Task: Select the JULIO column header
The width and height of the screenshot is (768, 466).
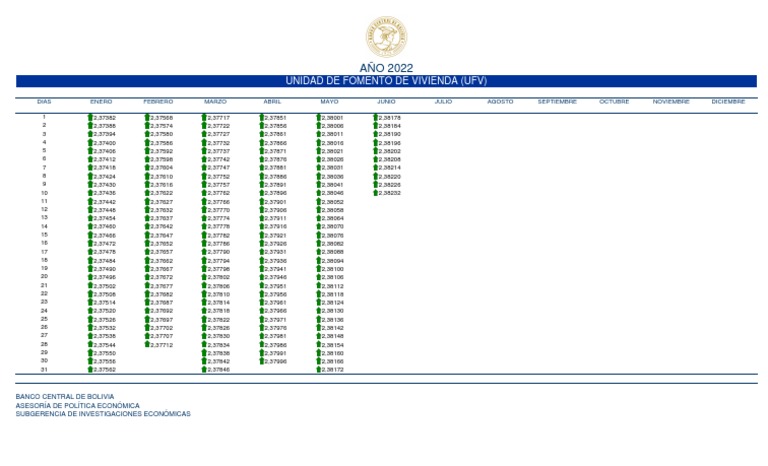Action: [443, 102]
